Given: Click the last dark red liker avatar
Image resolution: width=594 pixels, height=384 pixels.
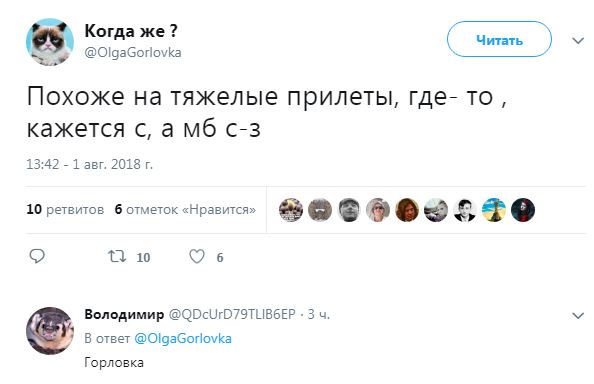Looking at the screenshot, I should point(523,210).
